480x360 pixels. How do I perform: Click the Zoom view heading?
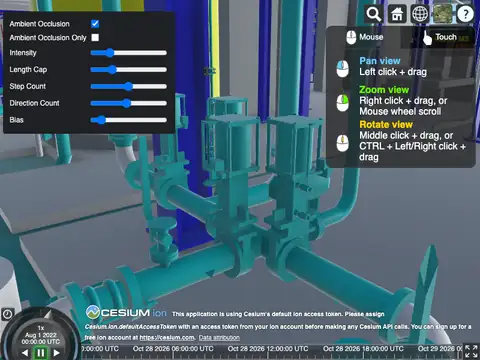384,90
